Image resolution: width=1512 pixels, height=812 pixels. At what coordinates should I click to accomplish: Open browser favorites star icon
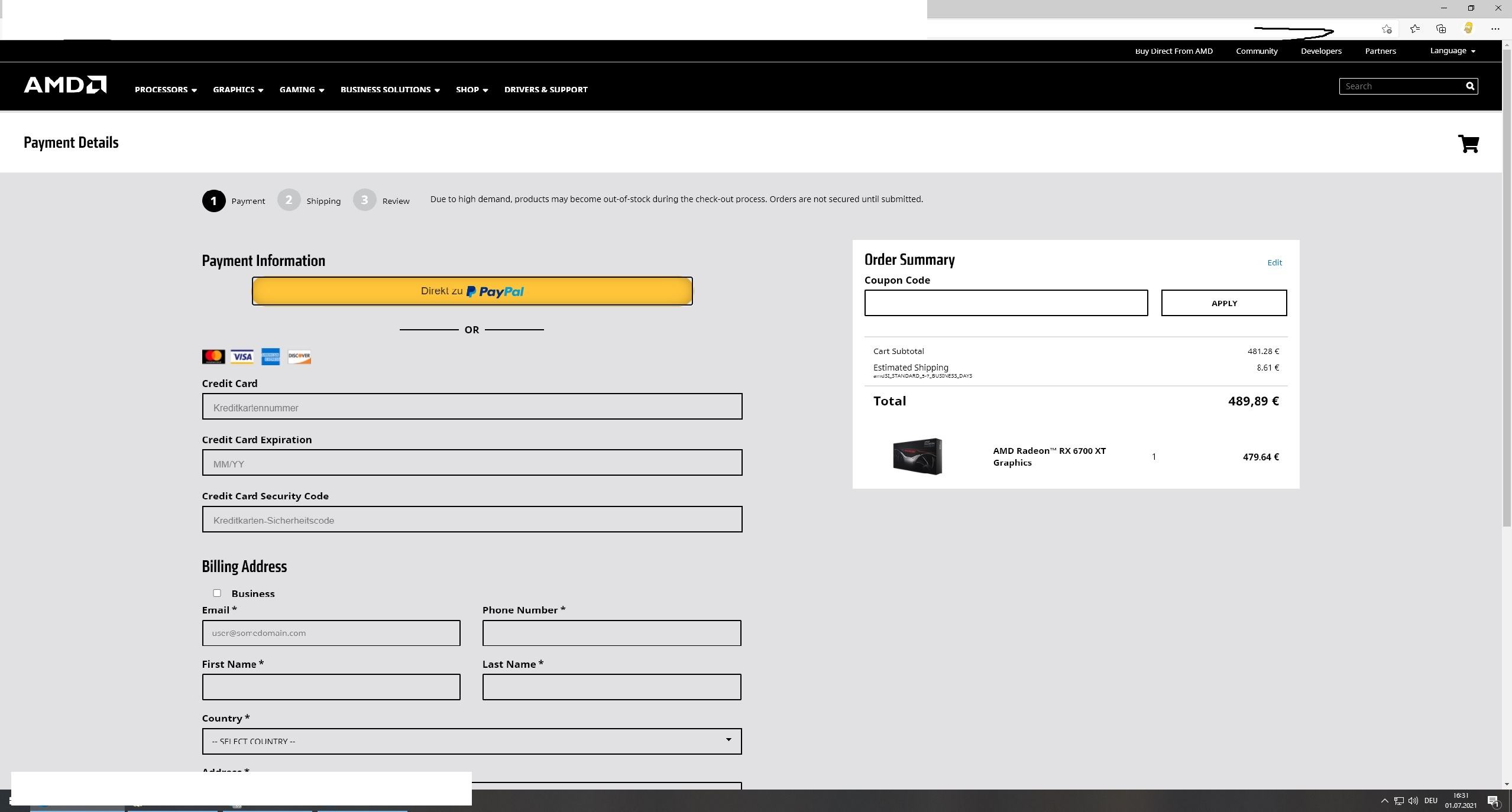coord(1414,29)
